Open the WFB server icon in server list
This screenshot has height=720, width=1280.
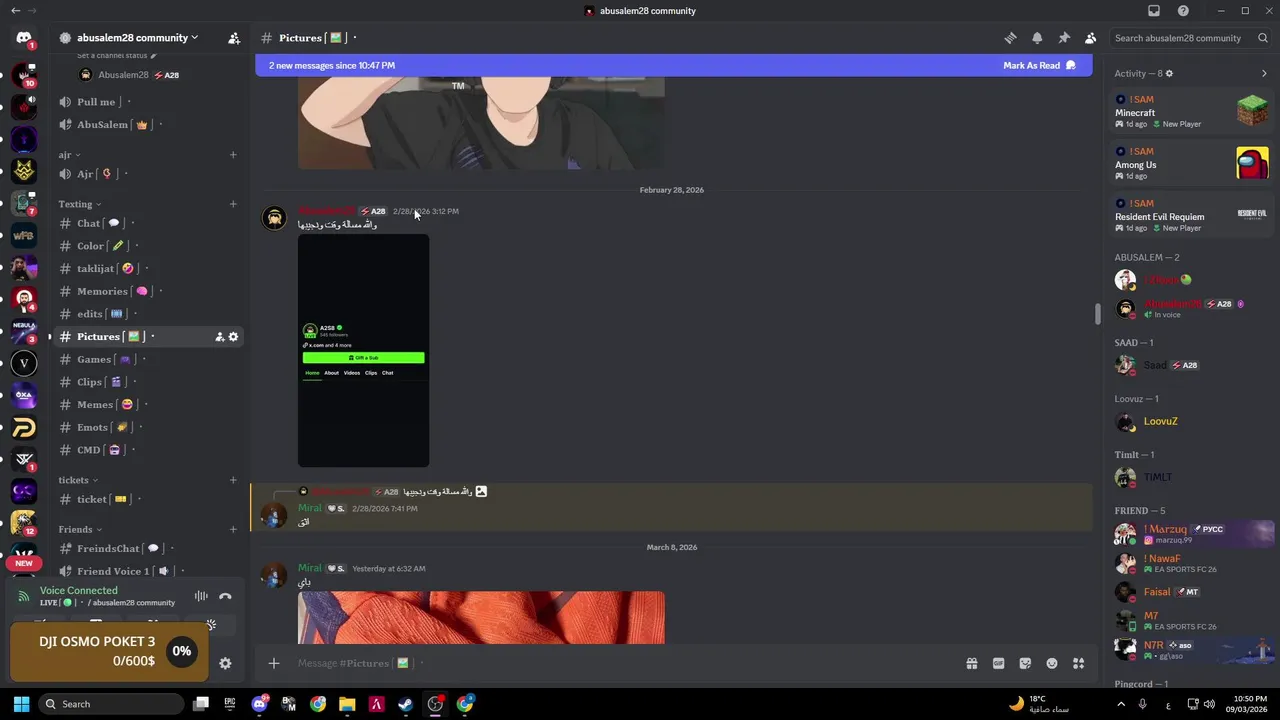pyautogui.click(x=24, y=236)
